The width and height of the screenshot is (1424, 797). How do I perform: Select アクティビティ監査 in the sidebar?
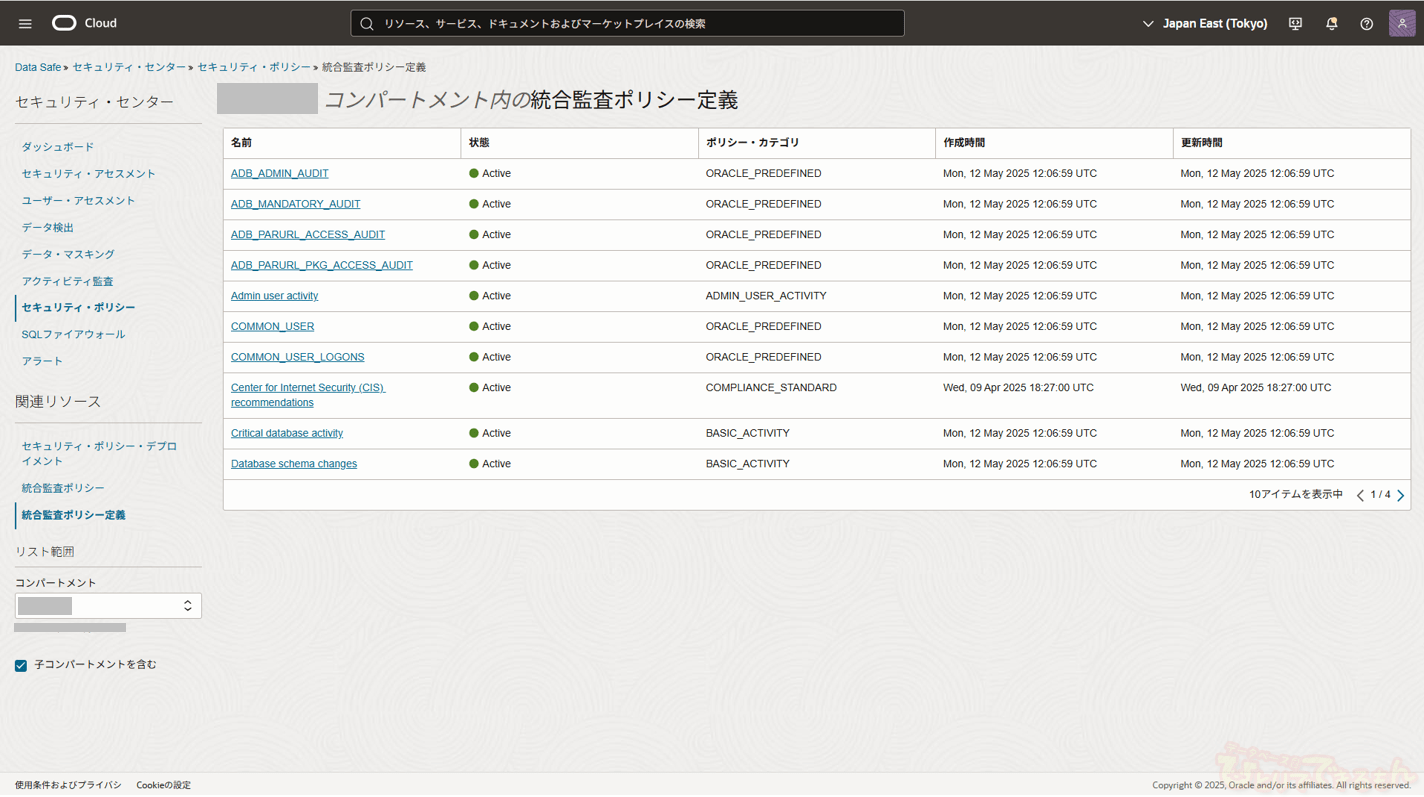coord(67,281)
